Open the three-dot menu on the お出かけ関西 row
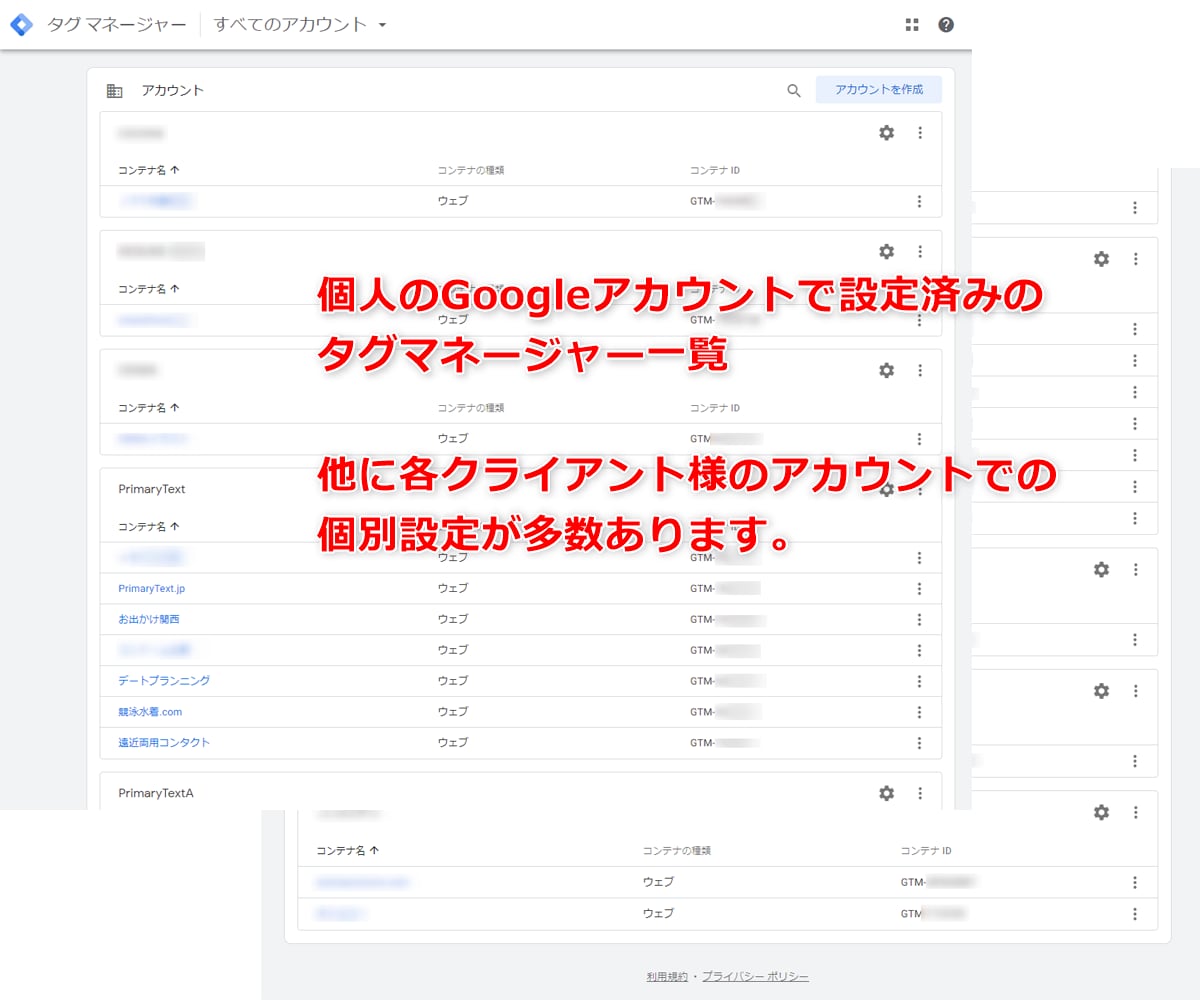The width and height of the screenshot is (1200, 1000). pyautogui.click(x=919, y=620)
